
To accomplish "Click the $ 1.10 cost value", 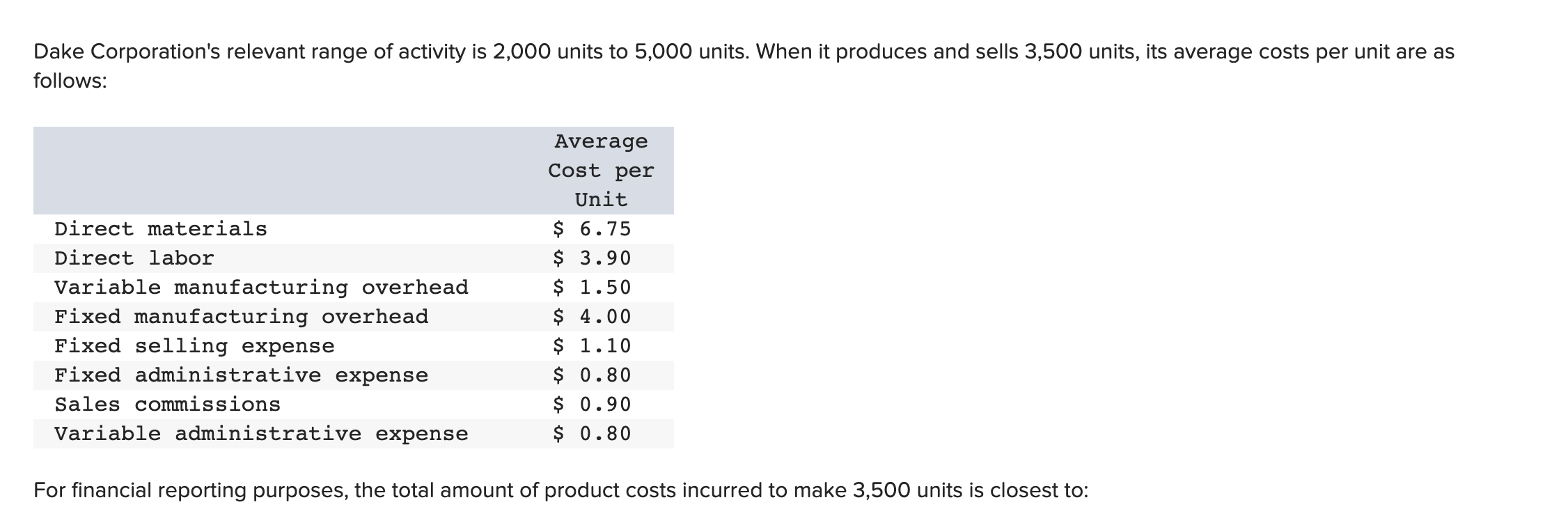I will click(x=592, y=346).
